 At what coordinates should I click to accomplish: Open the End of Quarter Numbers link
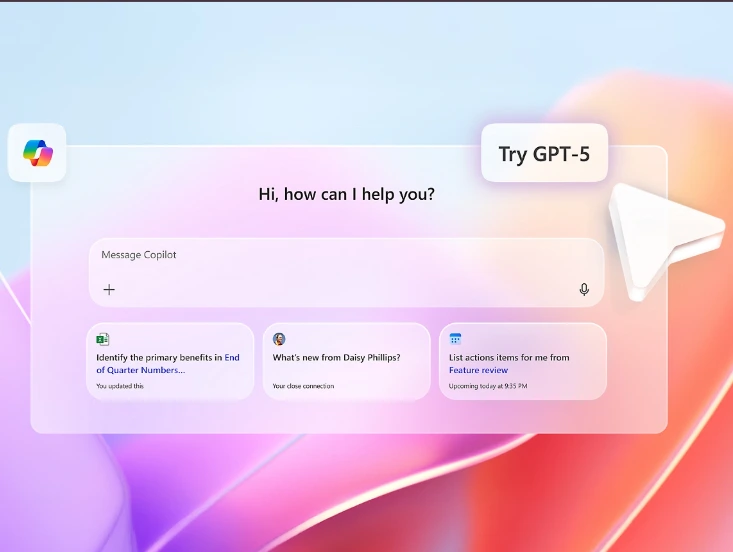coord(140,370)
